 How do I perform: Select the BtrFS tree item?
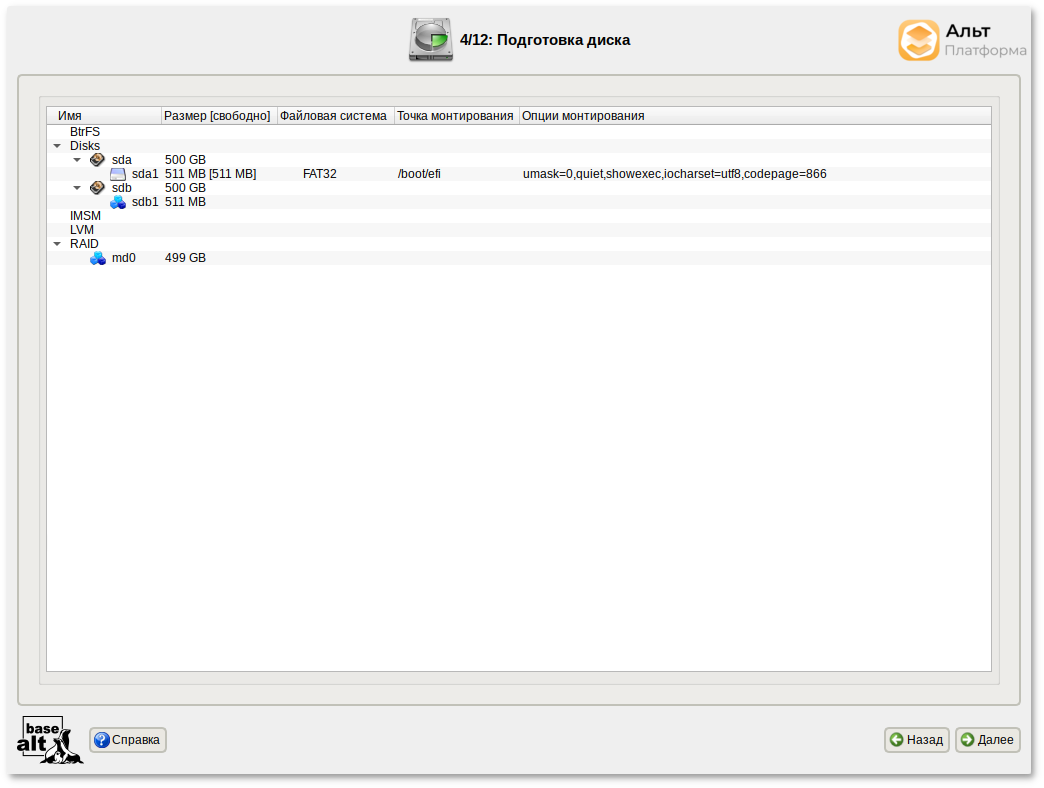point(85,132)
